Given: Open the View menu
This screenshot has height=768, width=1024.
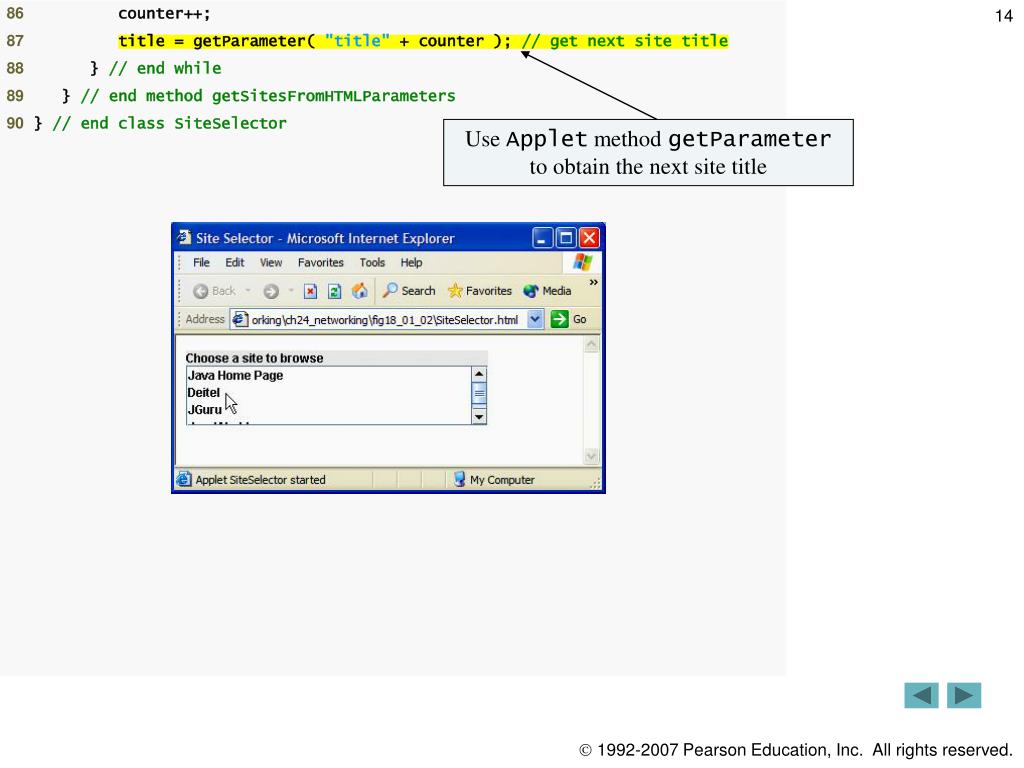Looking at the screenshot, I should pos(271,263).
